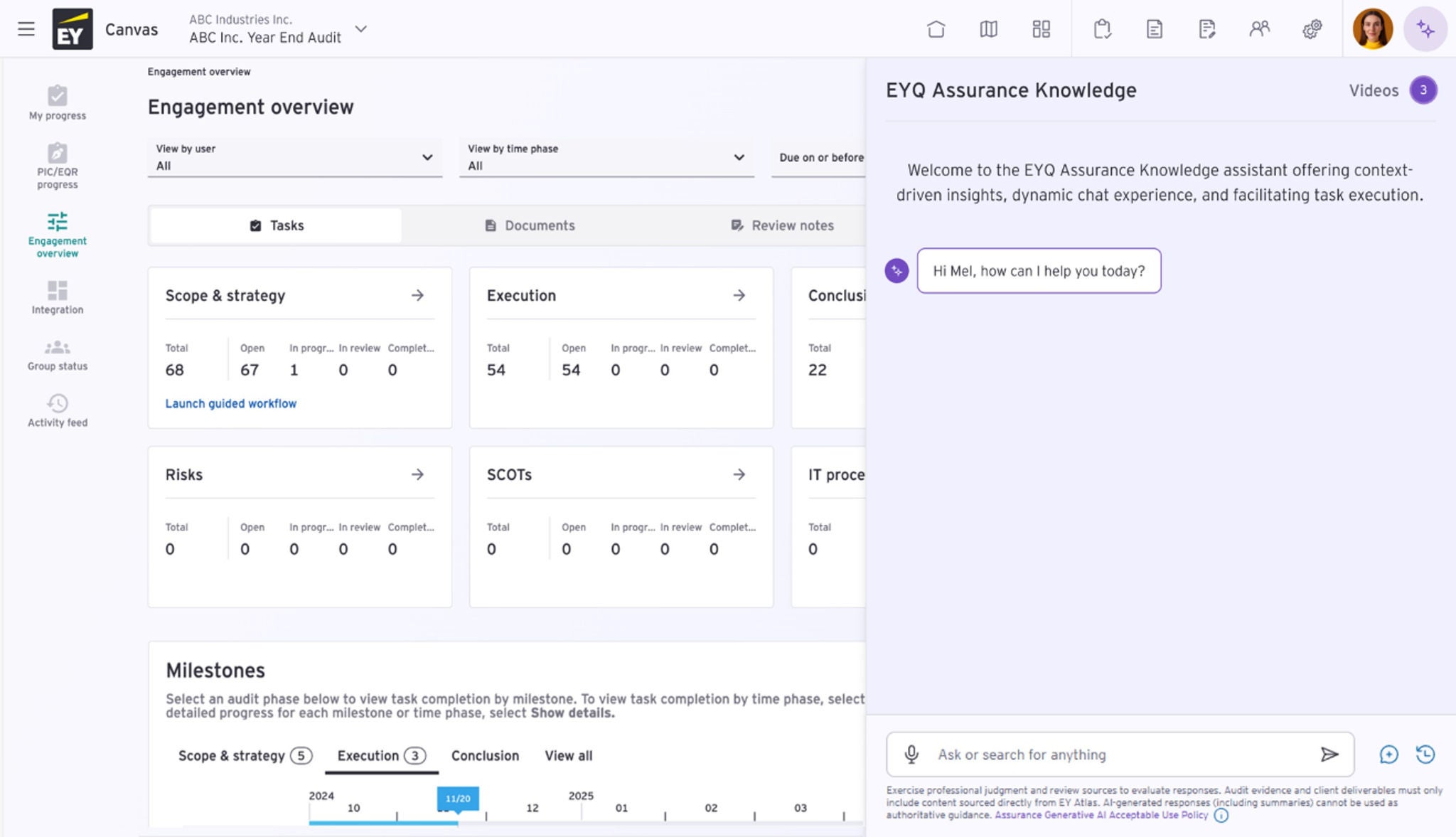
Task: Open engagement settings gear icon
Action: pos(1312,29)
